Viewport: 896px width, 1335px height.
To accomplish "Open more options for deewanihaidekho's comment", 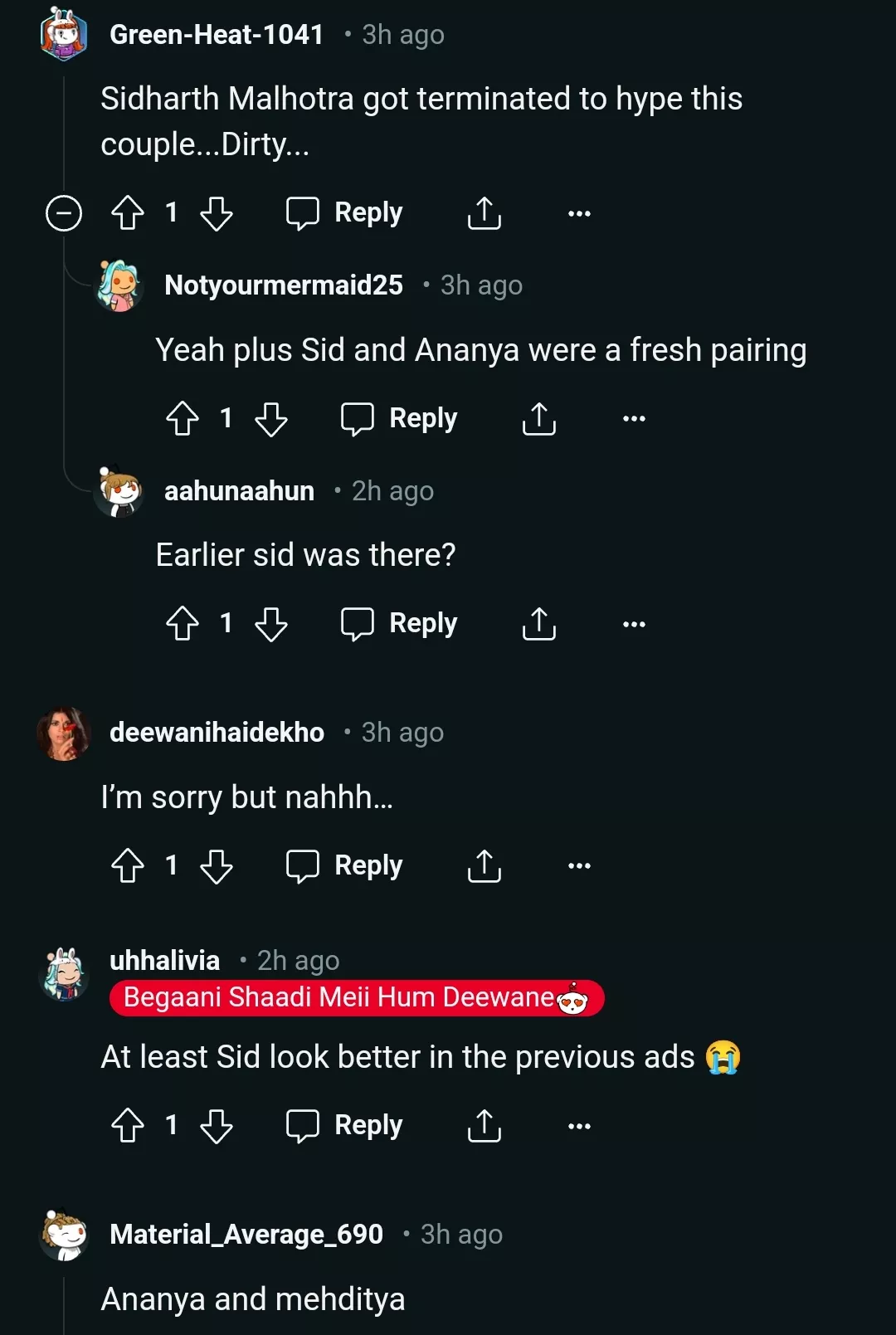I will pyautogui.click(x=577, y=866).
